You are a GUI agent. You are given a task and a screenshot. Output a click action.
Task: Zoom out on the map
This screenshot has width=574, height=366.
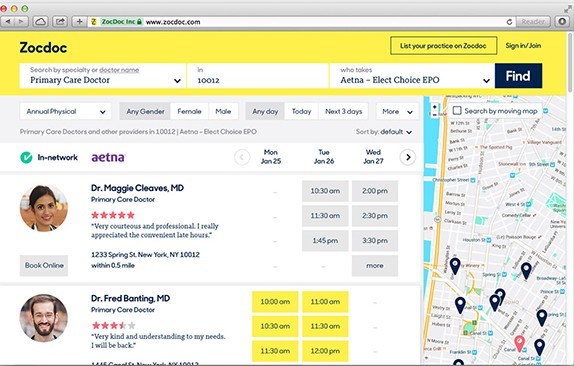point(434,115)
